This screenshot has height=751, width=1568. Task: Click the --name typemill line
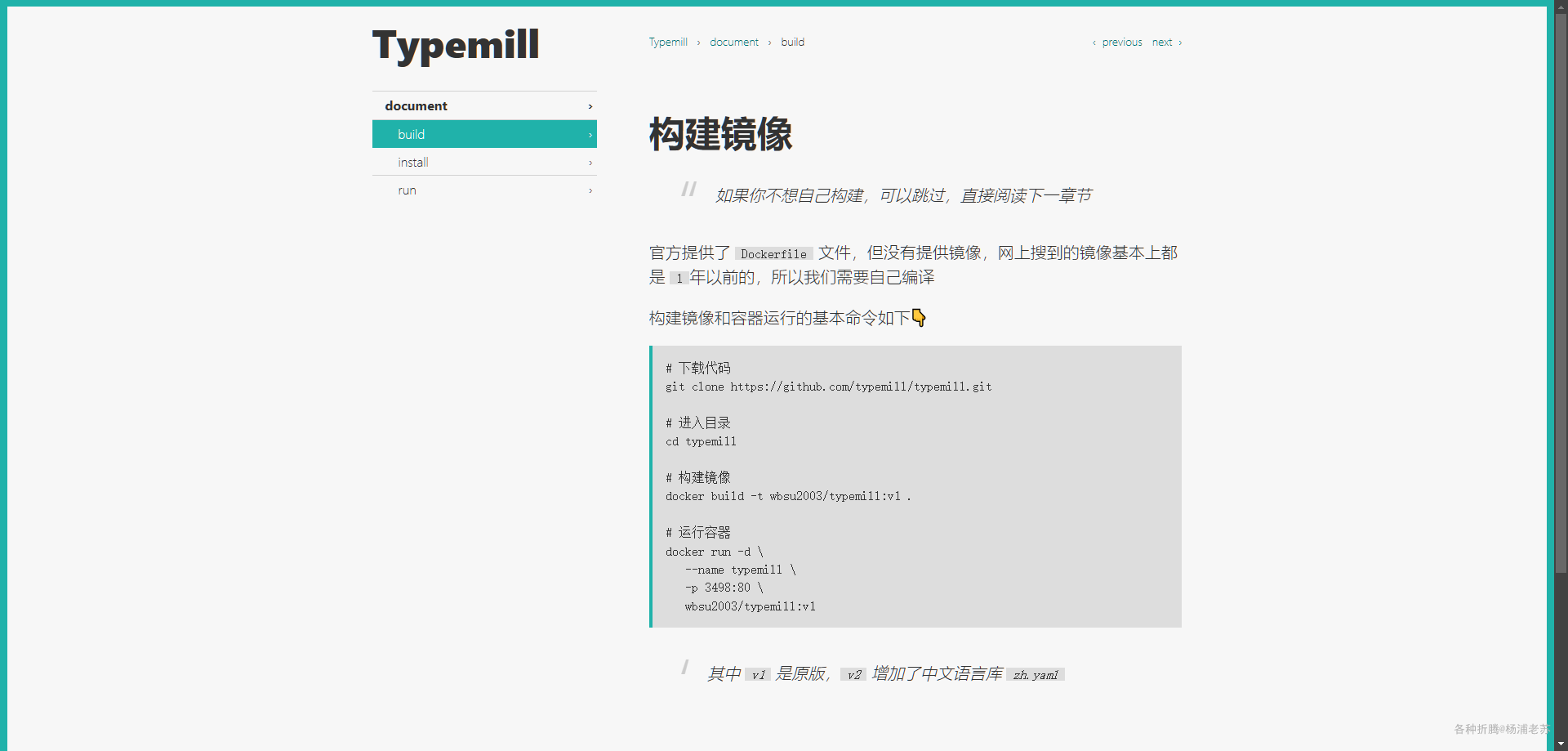click(x=740, y=570)
